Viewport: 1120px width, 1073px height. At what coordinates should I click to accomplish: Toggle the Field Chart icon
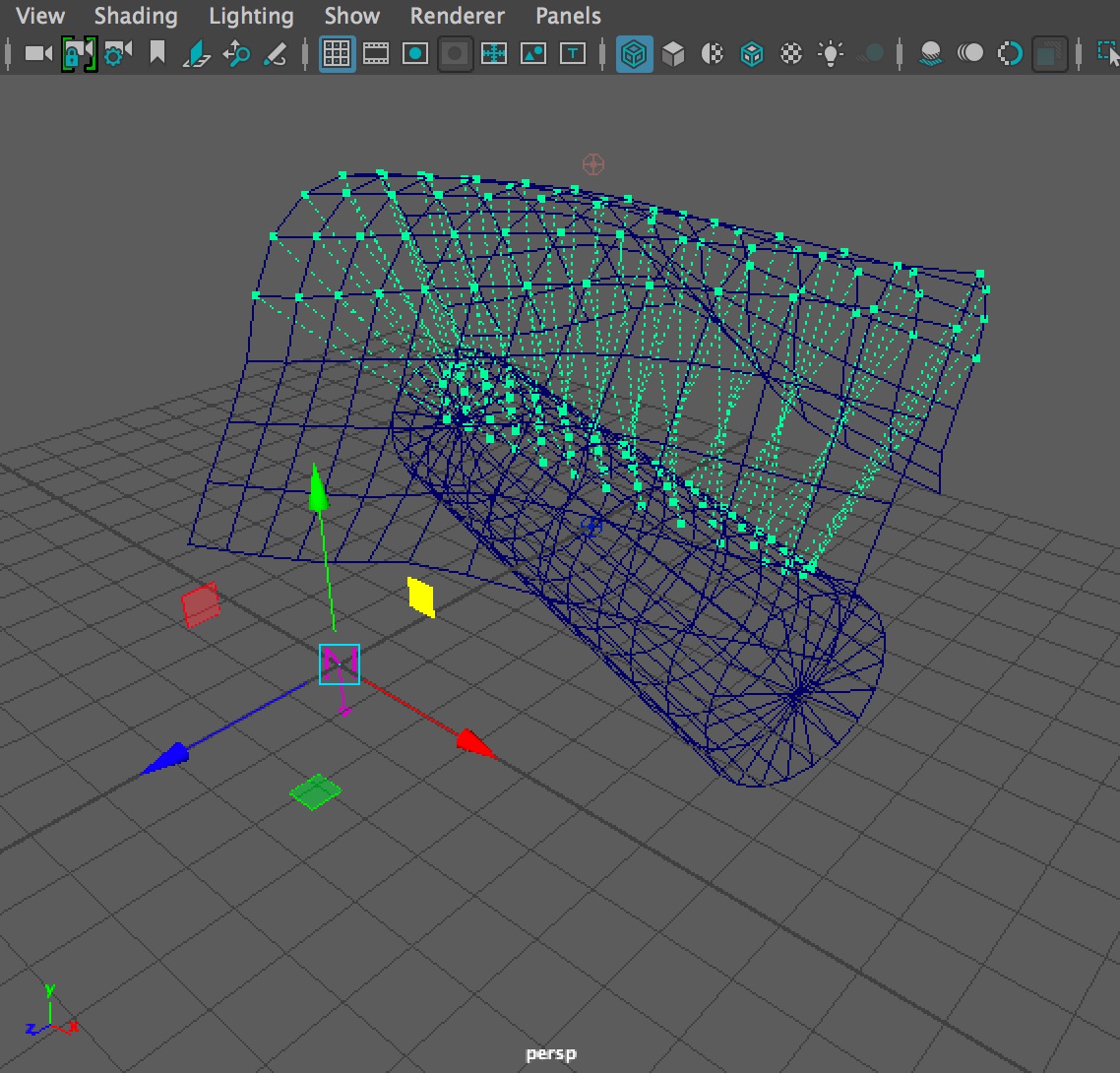[x=494, y=53]
